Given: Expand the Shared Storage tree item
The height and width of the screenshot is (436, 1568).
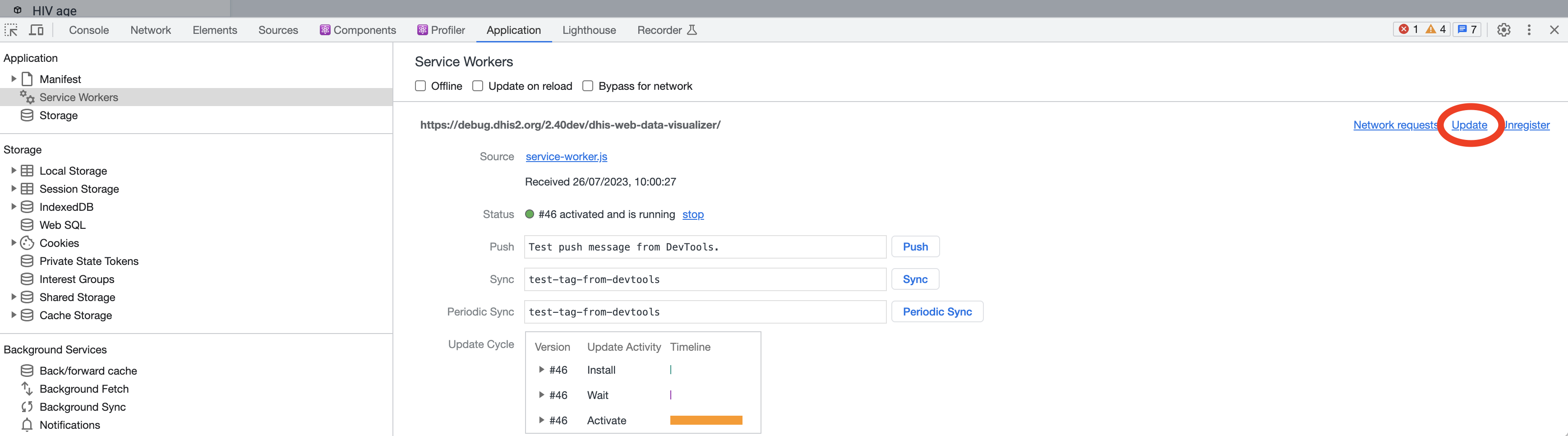Looking at the screenshot, I should pos(14,297).
